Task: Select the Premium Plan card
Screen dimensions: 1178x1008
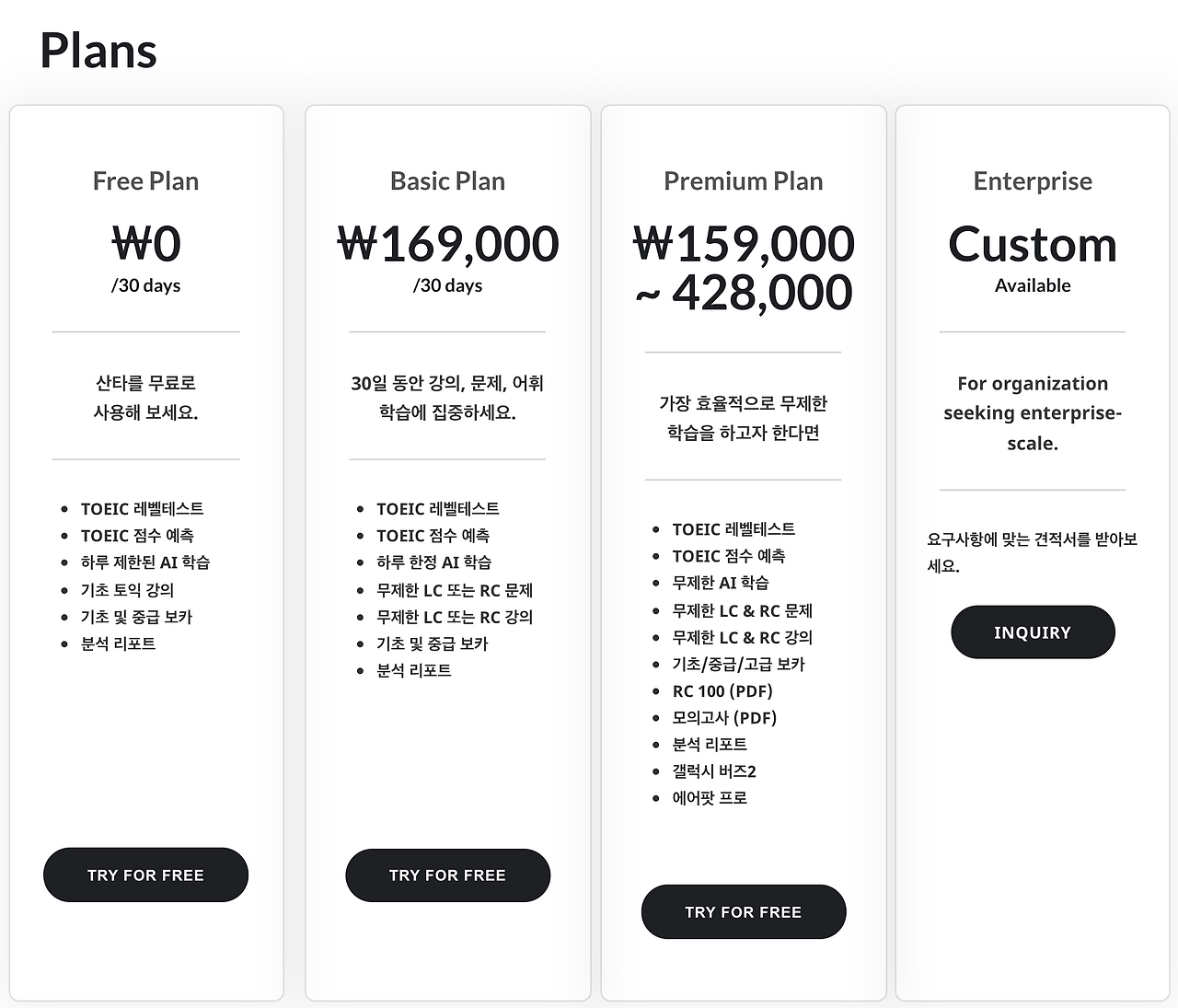Action: click(x=743, y=552)
